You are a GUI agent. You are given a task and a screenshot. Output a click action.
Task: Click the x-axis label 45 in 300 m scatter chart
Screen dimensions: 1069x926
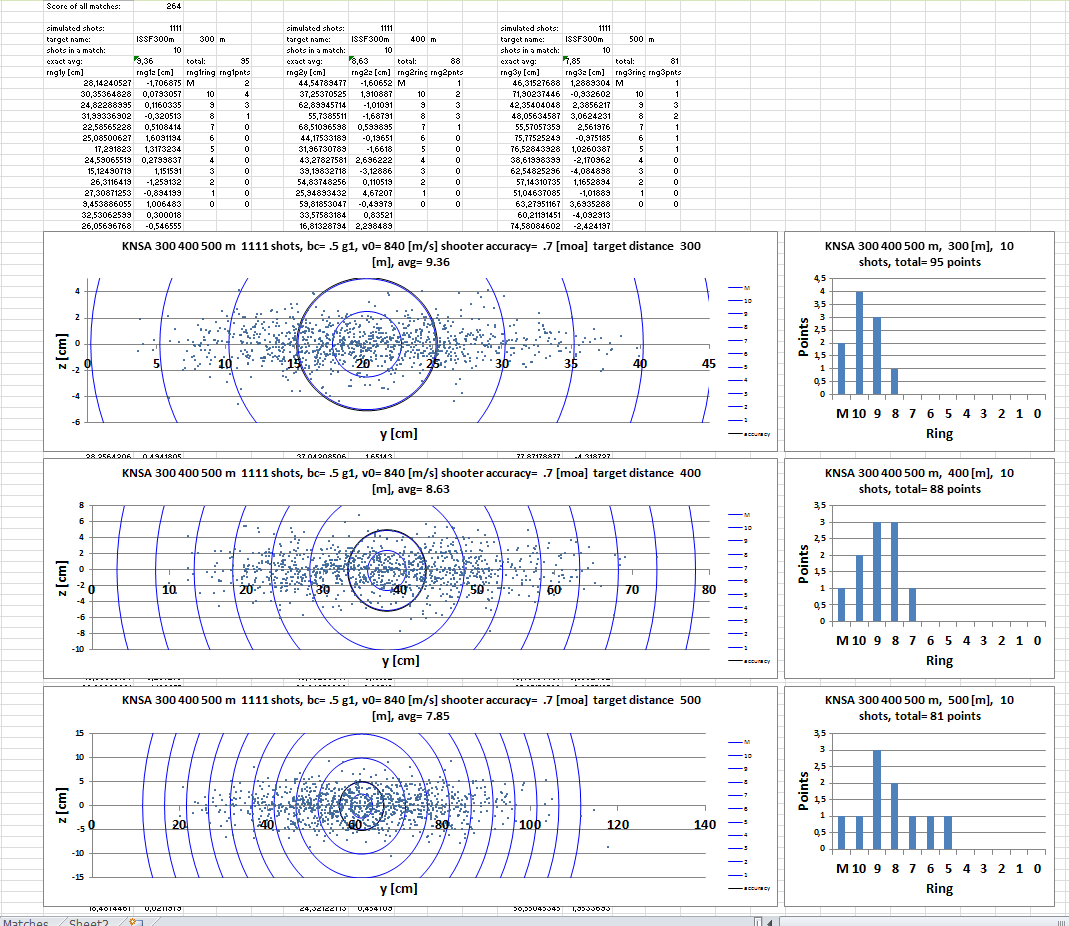pos(709,363)
